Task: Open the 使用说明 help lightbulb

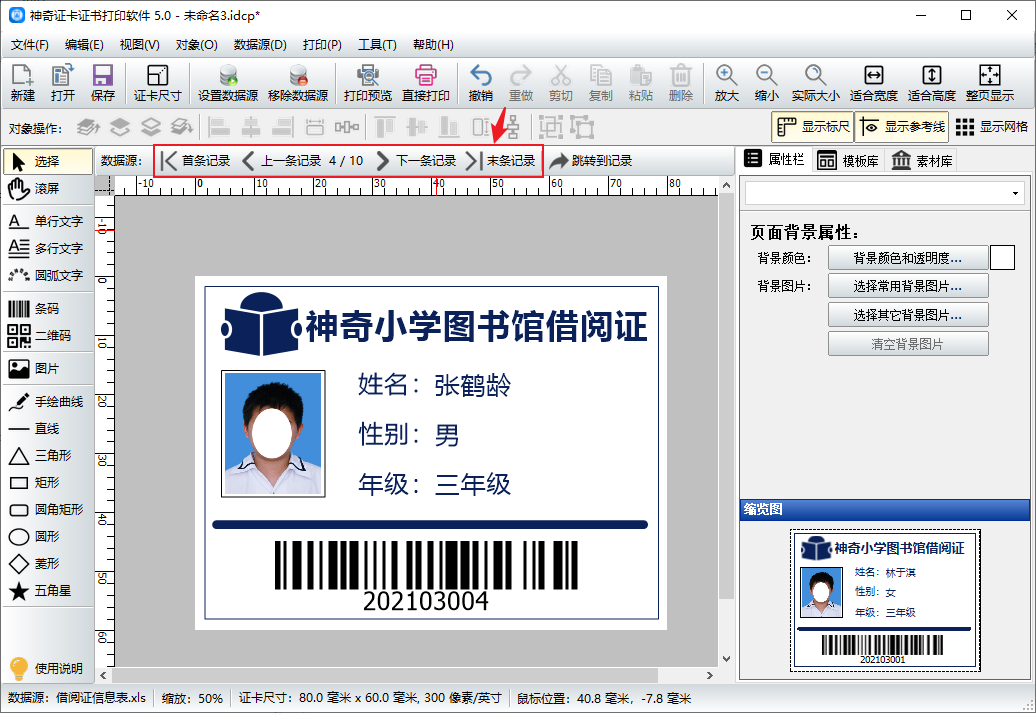Action: click(x=48, y=668)
